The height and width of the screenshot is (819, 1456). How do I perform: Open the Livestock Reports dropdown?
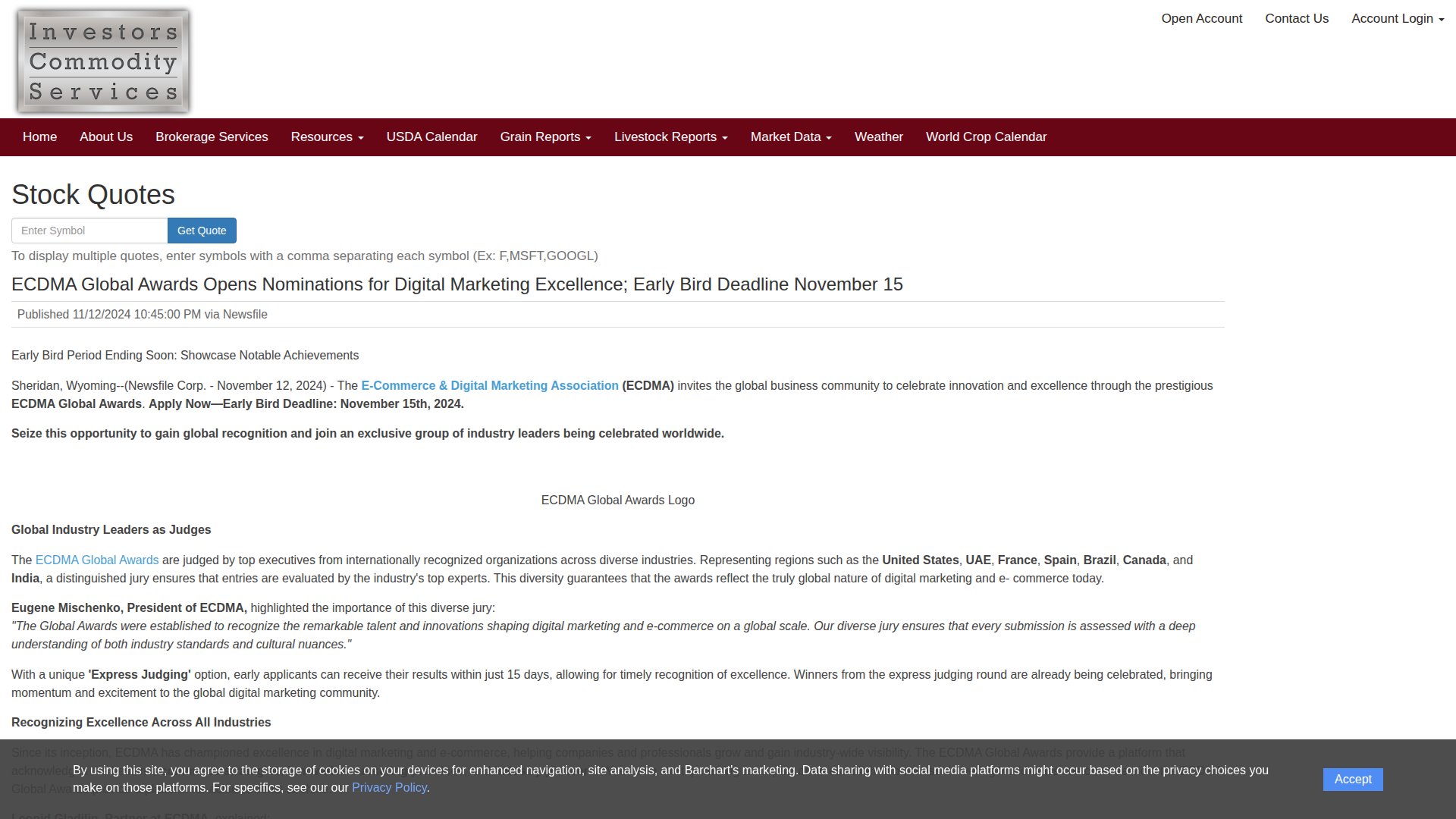click(670, 137)
